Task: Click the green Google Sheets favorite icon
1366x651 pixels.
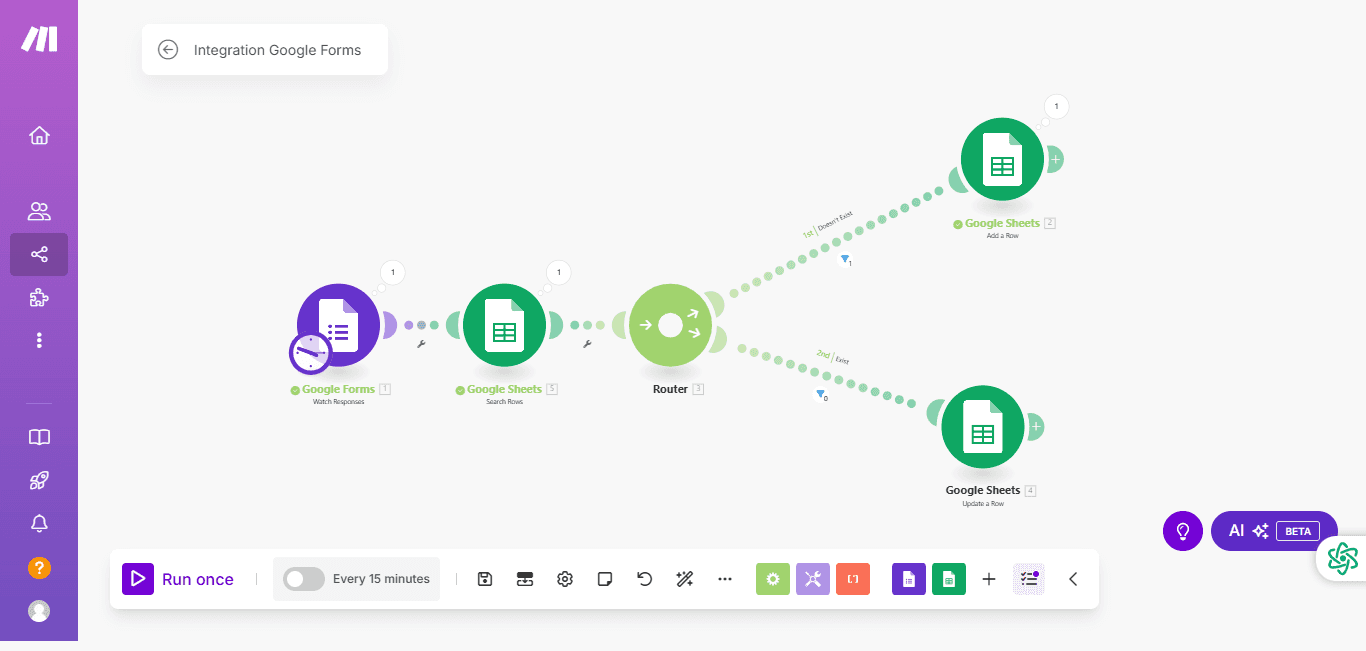Action: coord(949,579)
